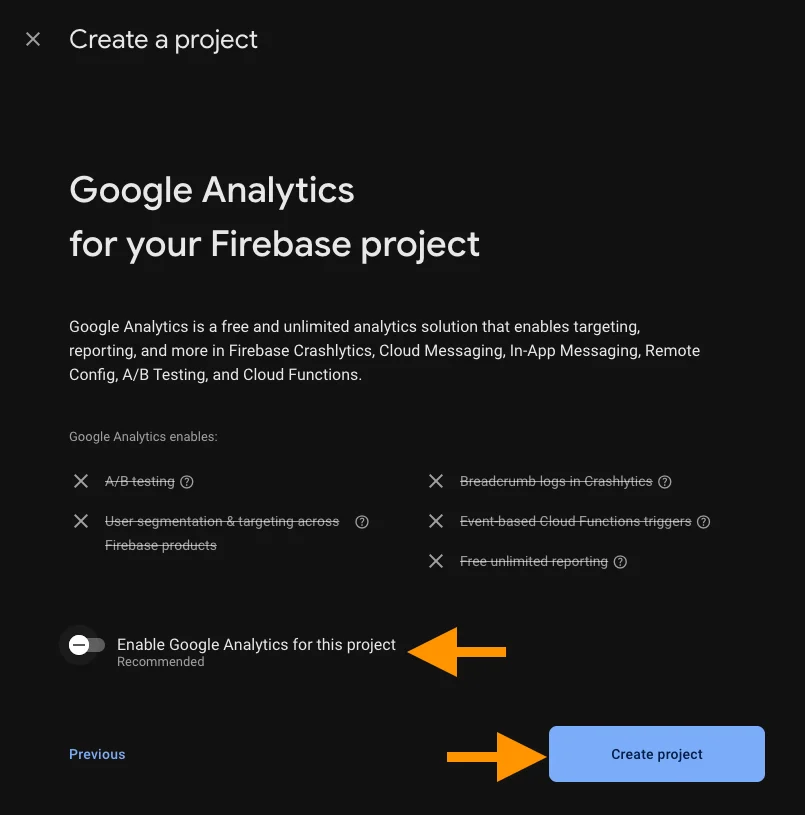
Task: Click the Breadcrumb logs in Crashlytics text
Action: [555, 482]
